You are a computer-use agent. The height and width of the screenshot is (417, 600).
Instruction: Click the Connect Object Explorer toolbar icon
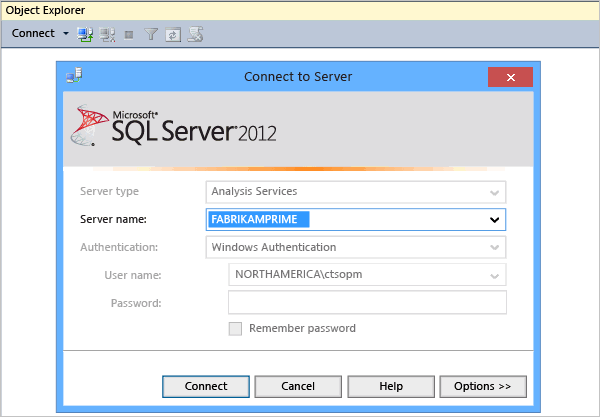tap(86, 34)
